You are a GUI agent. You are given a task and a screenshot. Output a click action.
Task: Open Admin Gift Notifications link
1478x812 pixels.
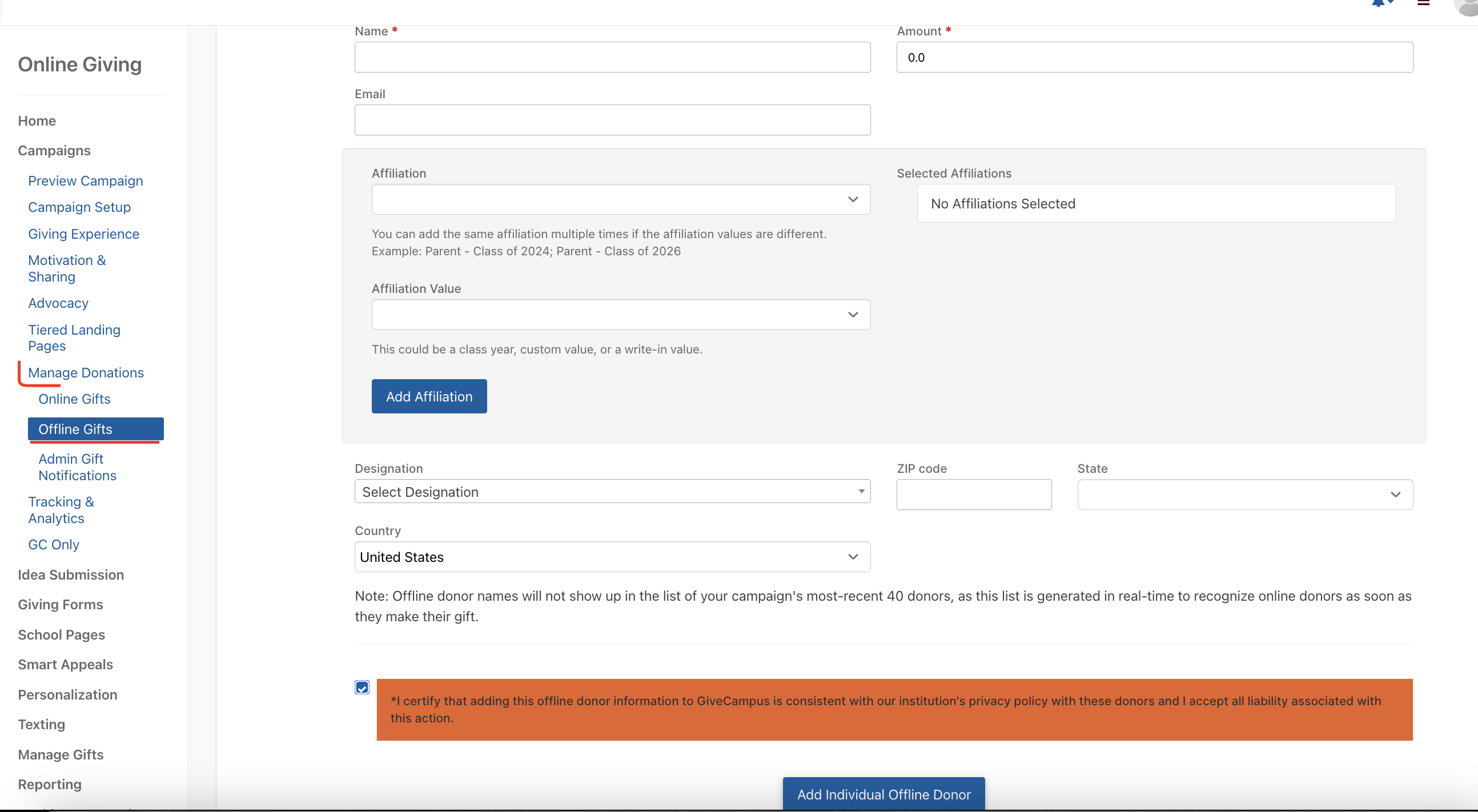point(77,467)
